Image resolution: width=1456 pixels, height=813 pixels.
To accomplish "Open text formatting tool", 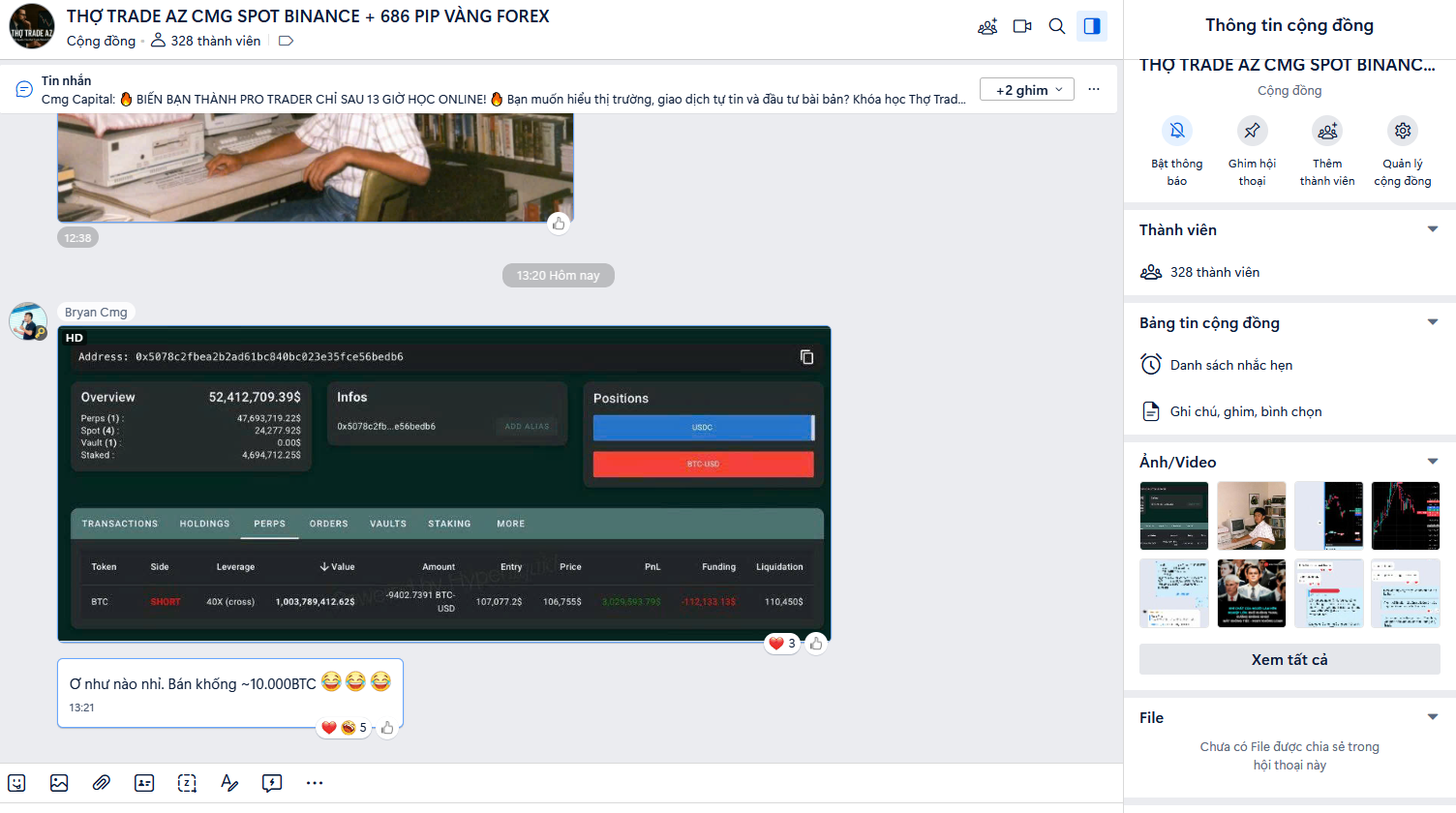I will [229, 783].
